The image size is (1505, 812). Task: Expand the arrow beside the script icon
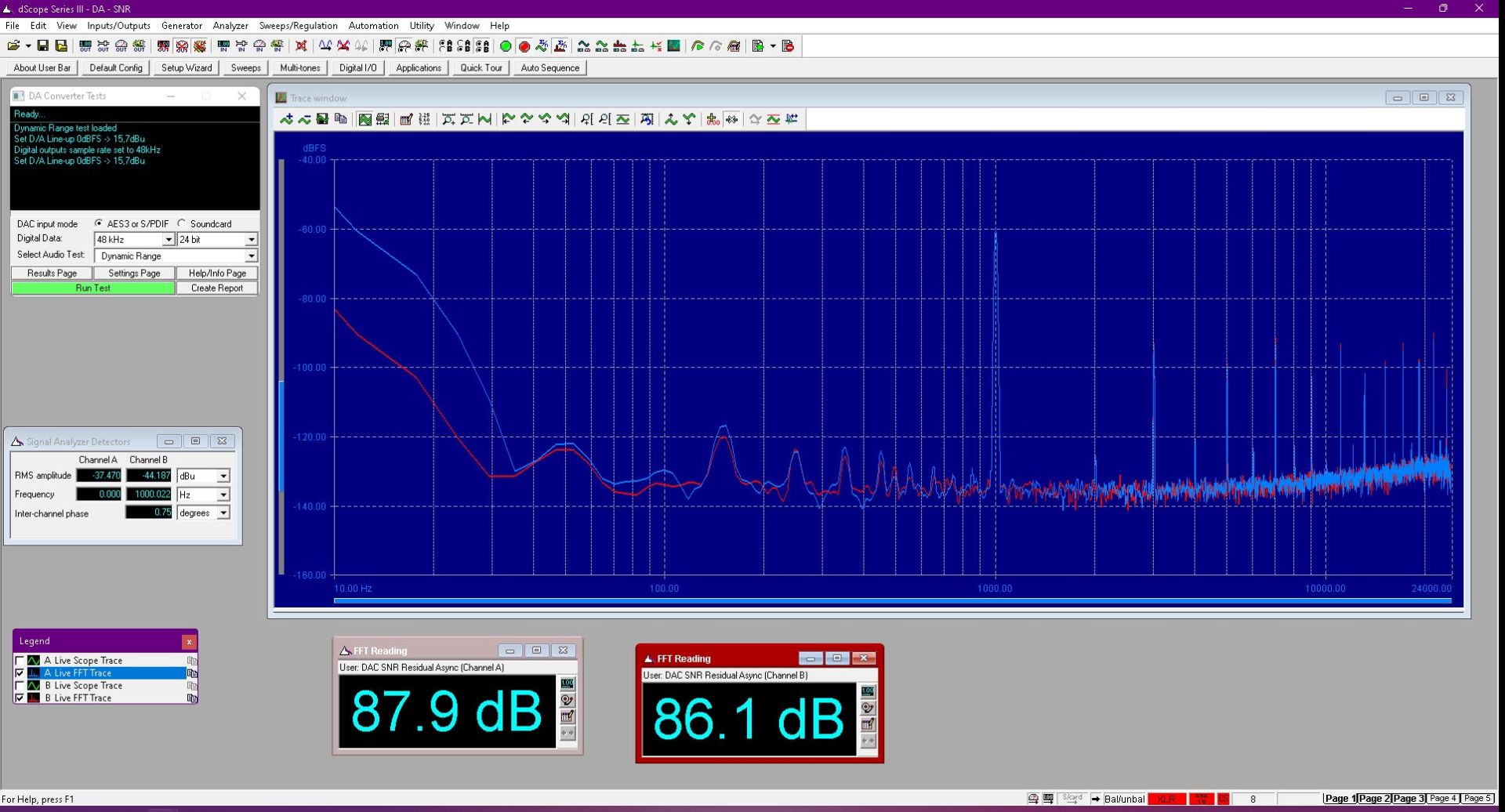pos(773,46)
